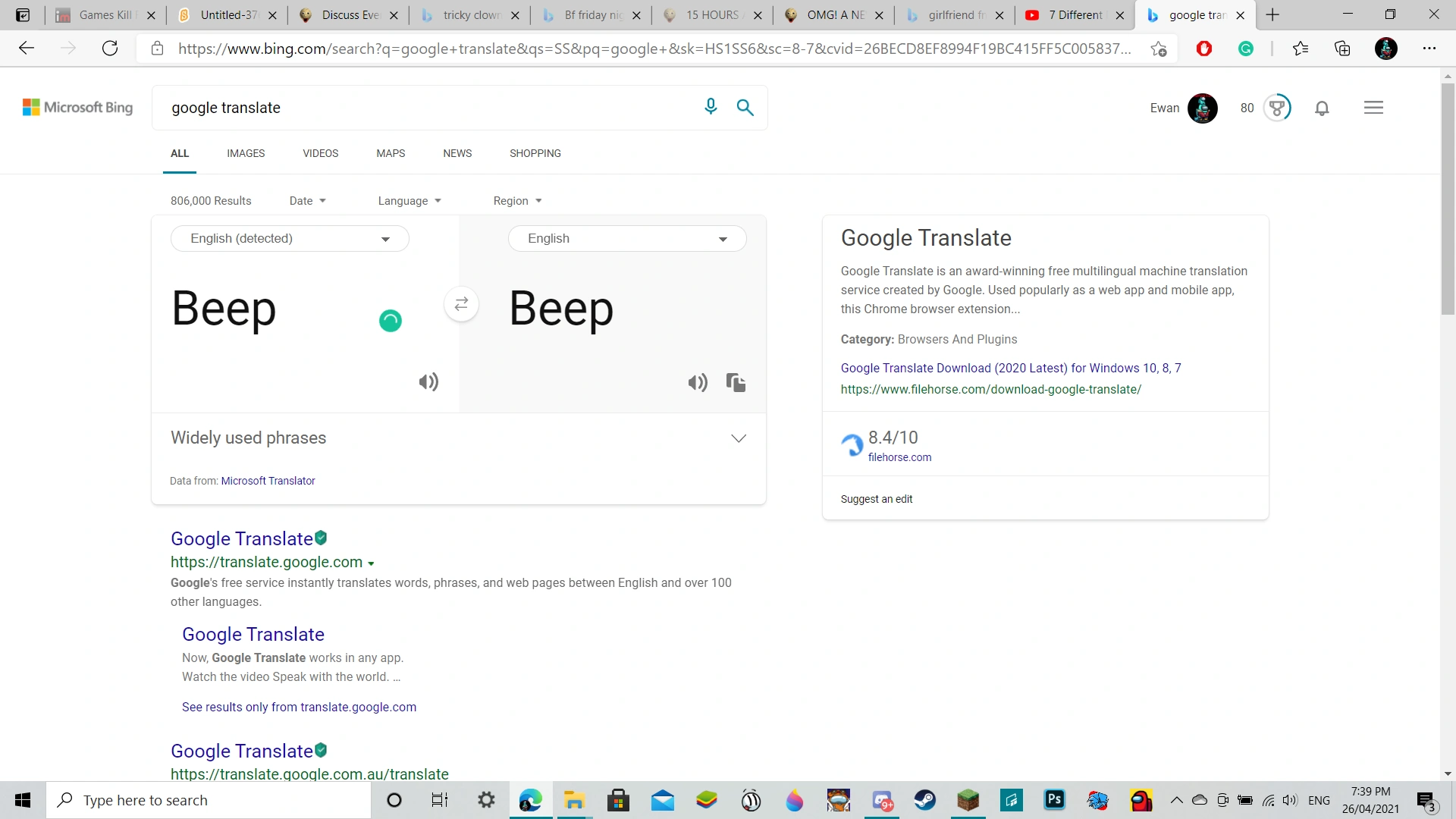Viewport: 1456px width, 819px height.
Task: Check Microsoft Rewards points trophy icon
Action: [1277, 108]
